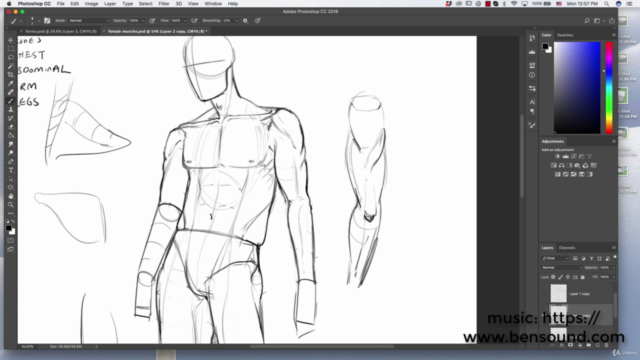Open the Paragraph panel icon
The height and width of the screenshot is (360, 640).
pyautogui.click(x=532, y=111)
